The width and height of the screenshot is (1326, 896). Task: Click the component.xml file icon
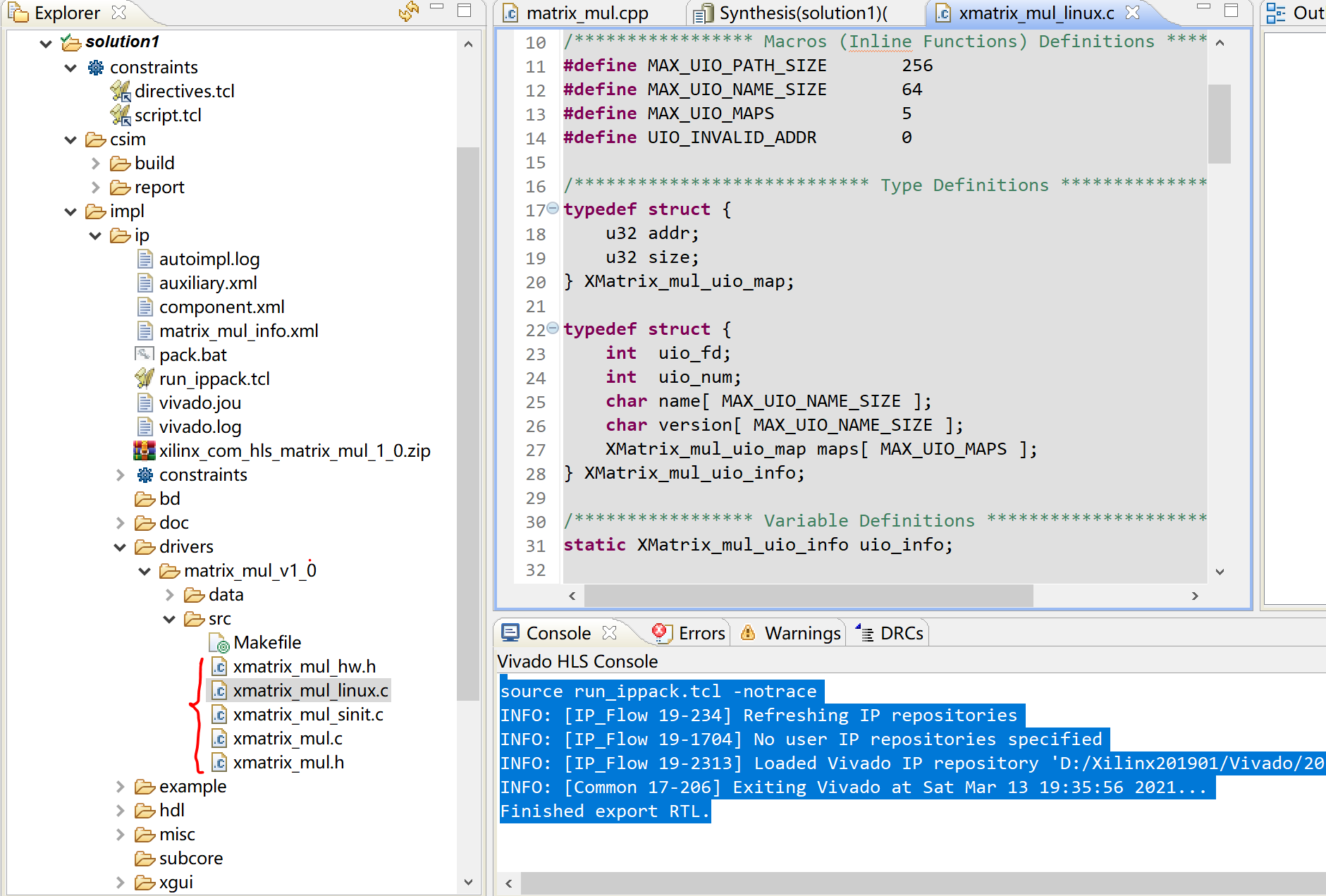(145, 307)
